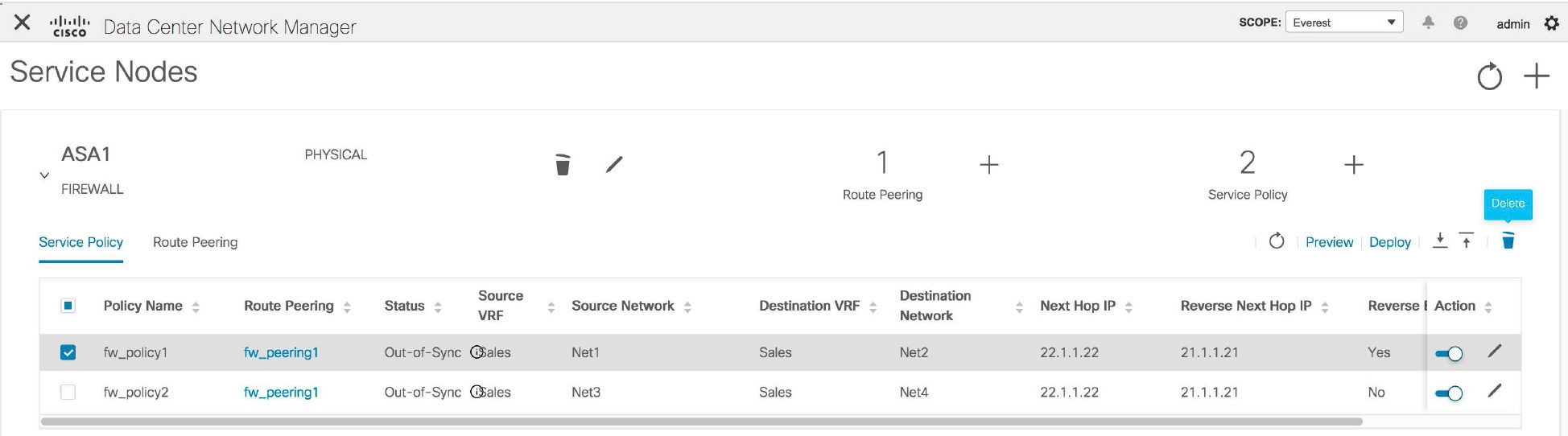The height and width of the screenshot is (436, 1568).
Task: Collapse the ASA1 node details
Action: 44,175
